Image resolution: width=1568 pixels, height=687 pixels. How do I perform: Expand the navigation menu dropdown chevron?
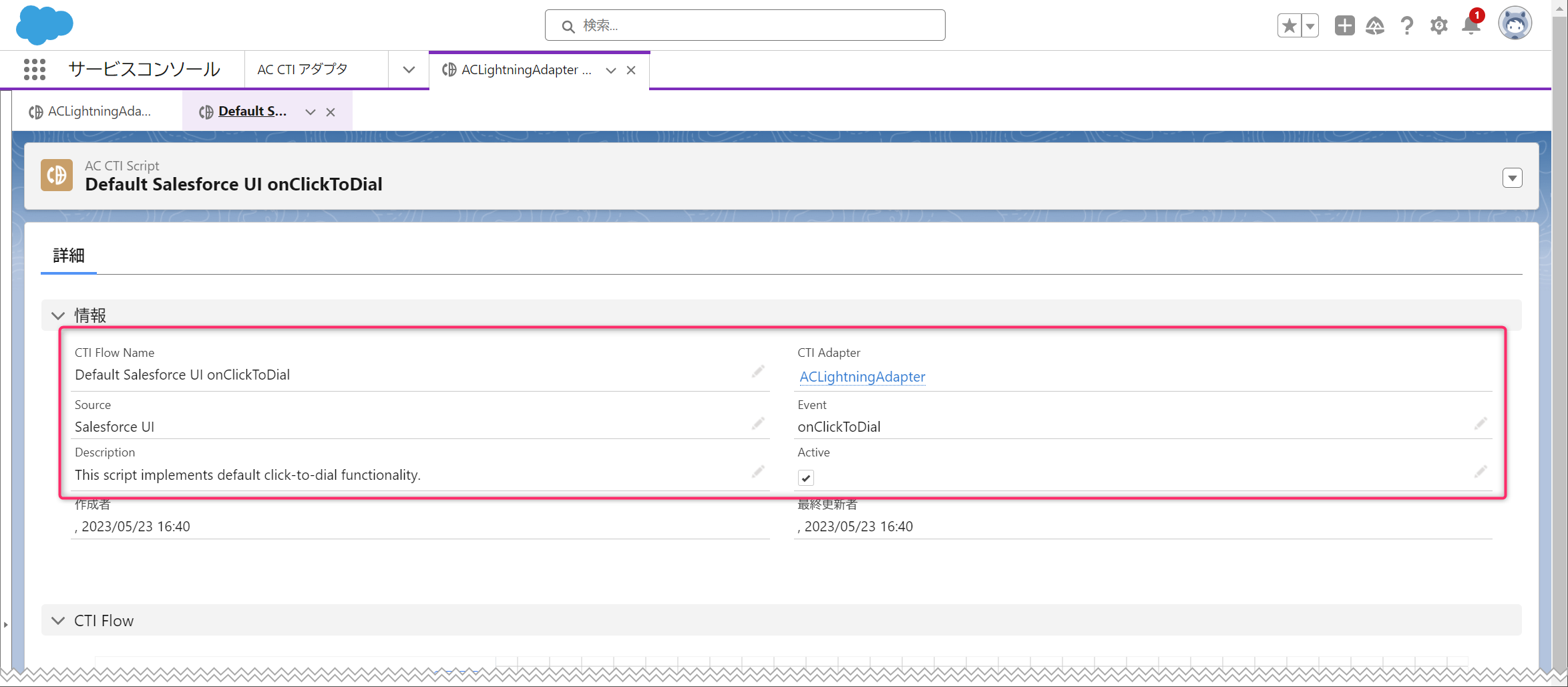pyautogui.click(x=409, y=70)
